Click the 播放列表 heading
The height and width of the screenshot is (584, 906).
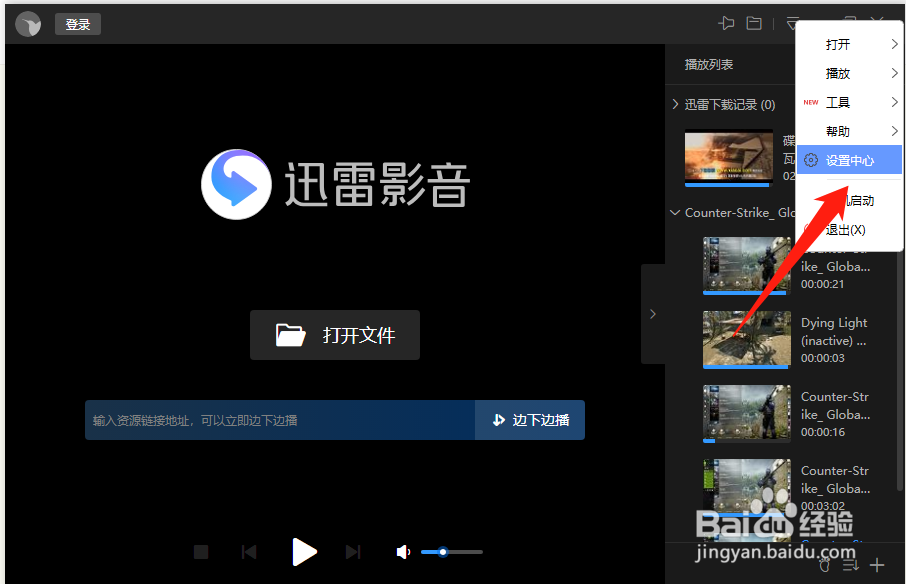[x=709, y=65]
